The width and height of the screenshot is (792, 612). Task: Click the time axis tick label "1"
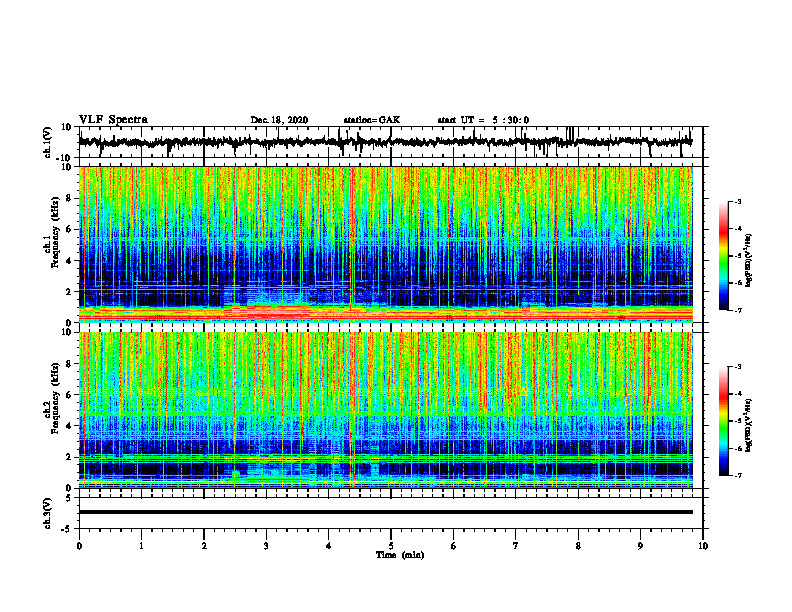[141, 546]
